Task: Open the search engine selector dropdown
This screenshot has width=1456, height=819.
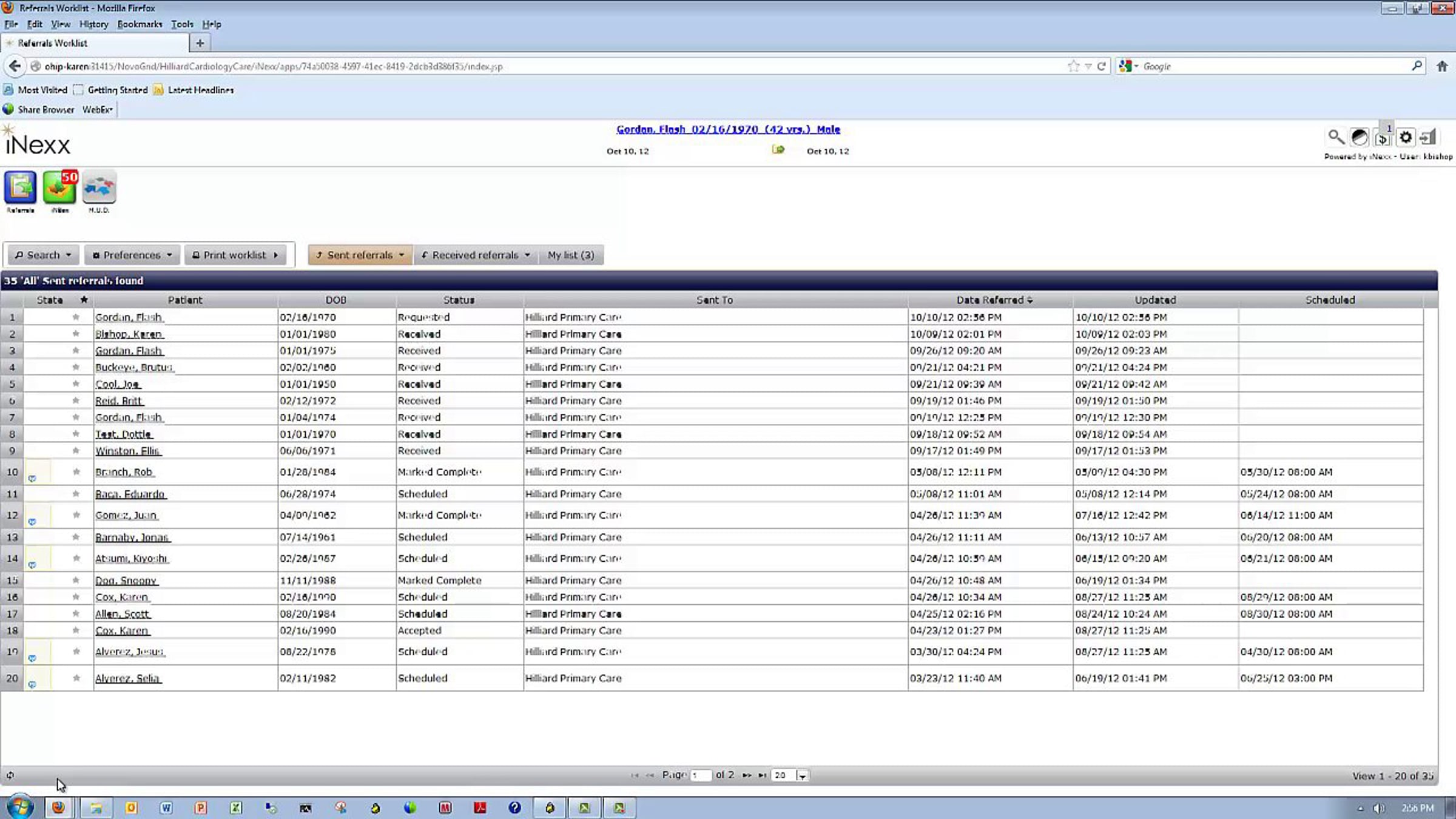Action: tap(1128, 66)
